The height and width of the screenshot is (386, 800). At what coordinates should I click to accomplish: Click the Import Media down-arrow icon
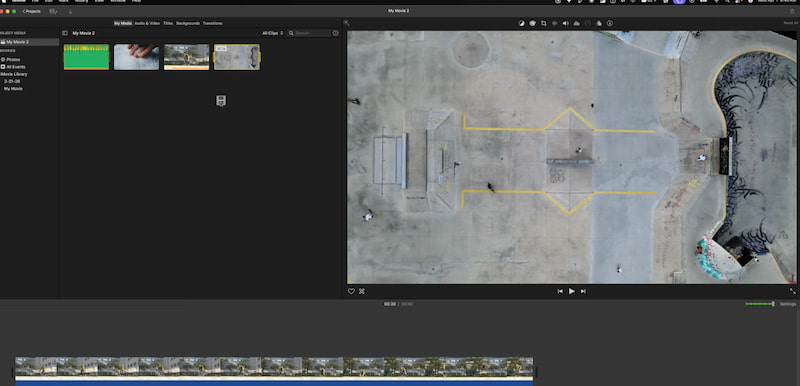pos(70,11)
